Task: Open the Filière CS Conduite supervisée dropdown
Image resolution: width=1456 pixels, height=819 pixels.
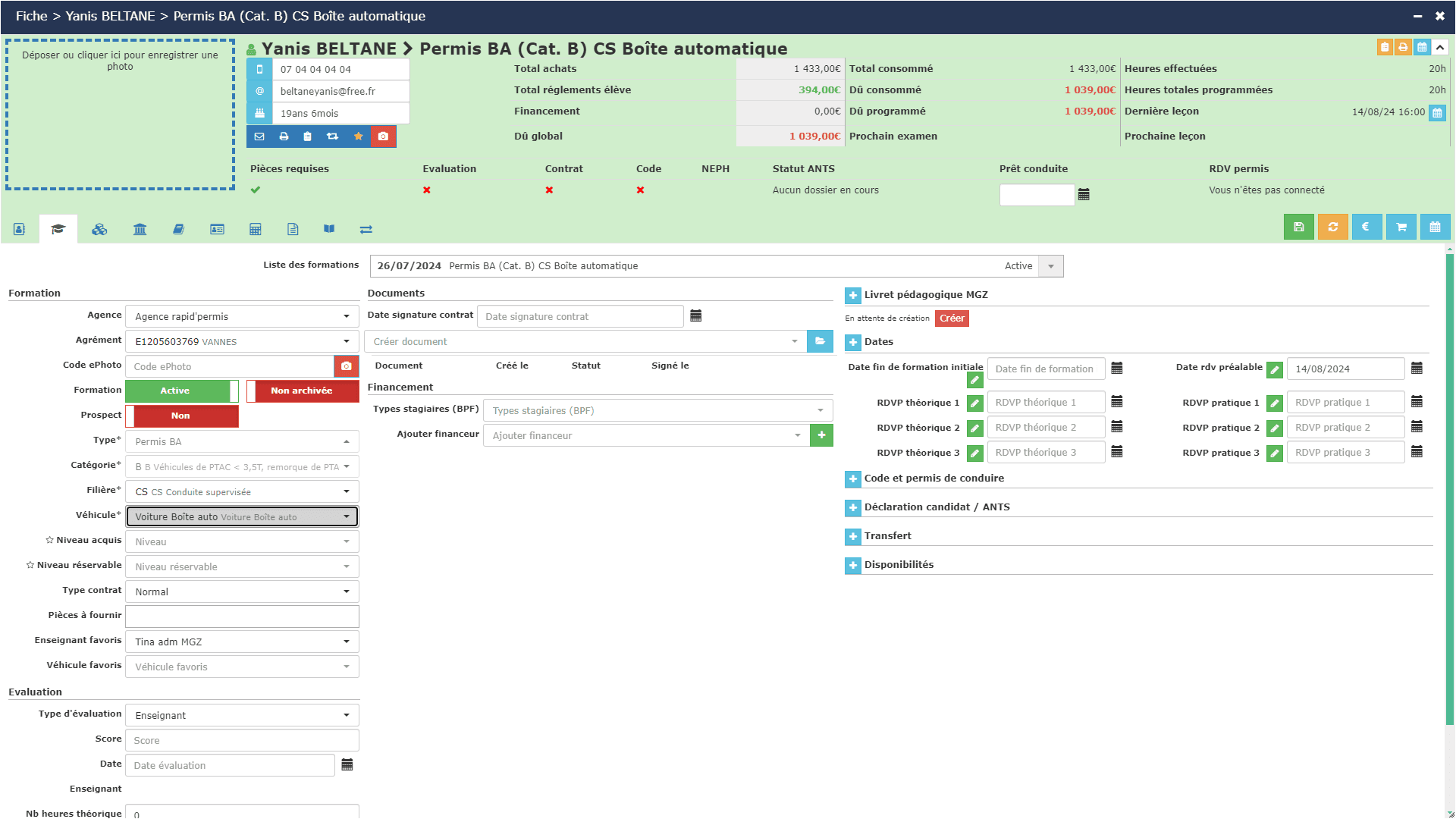Action: point(242,491)
